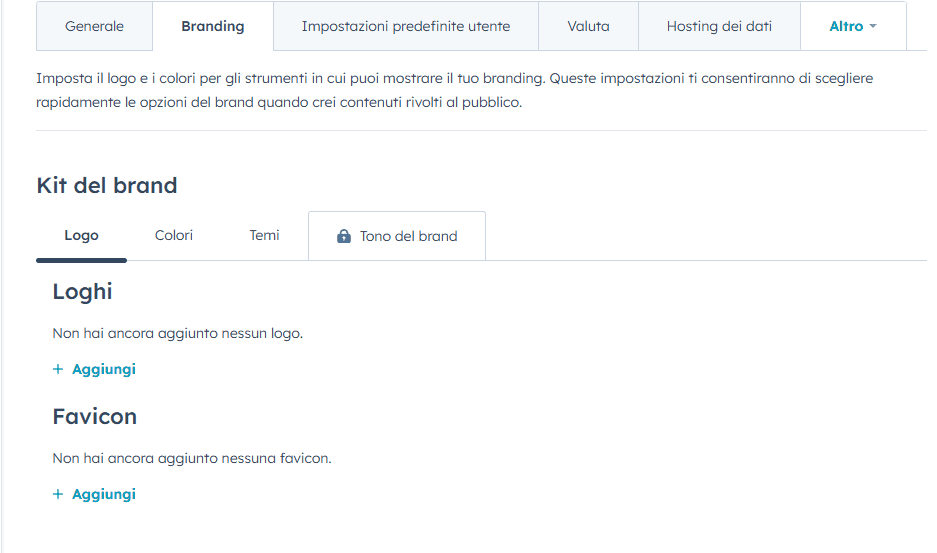
Task: Switch to Impostazioni predefinite utente tab
Action: click(x=406, y=26)
